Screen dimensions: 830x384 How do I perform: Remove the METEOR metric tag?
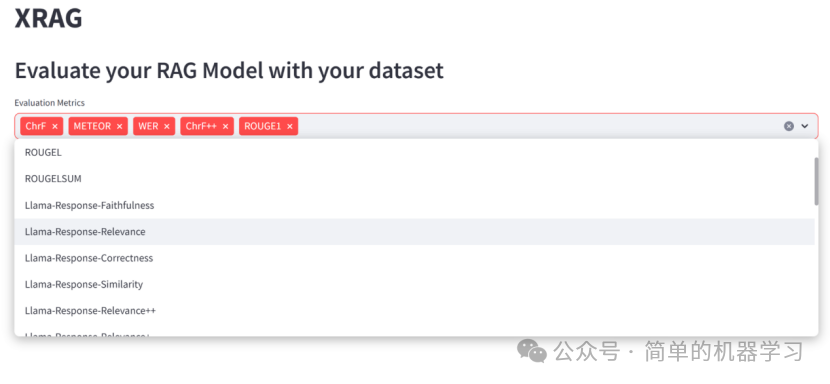click(120, 127)
